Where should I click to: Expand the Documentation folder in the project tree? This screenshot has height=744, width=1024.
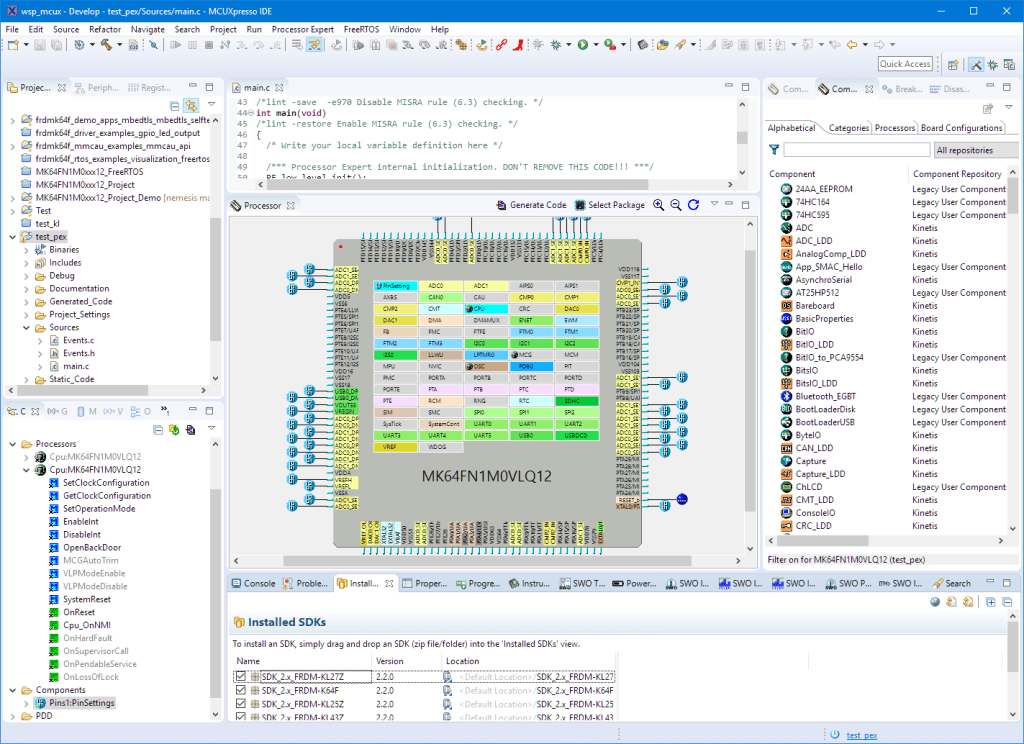coord(27,288)
